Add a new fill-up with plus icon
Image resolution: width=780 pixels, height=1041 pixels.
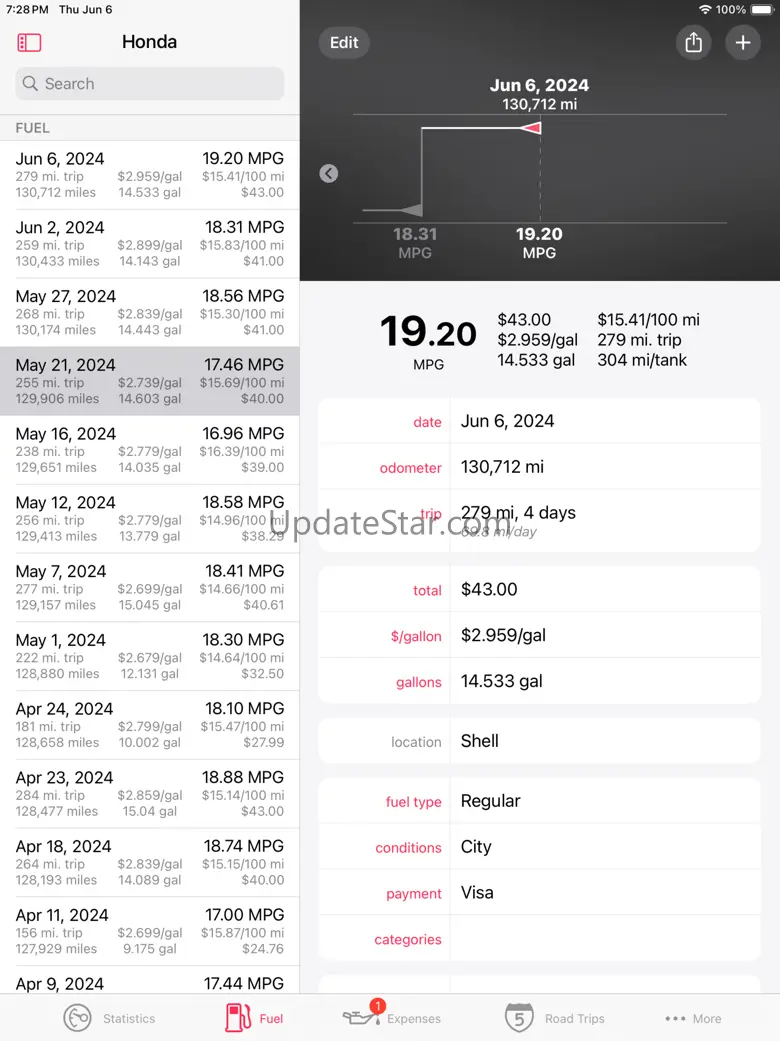(x=743, y=42)
